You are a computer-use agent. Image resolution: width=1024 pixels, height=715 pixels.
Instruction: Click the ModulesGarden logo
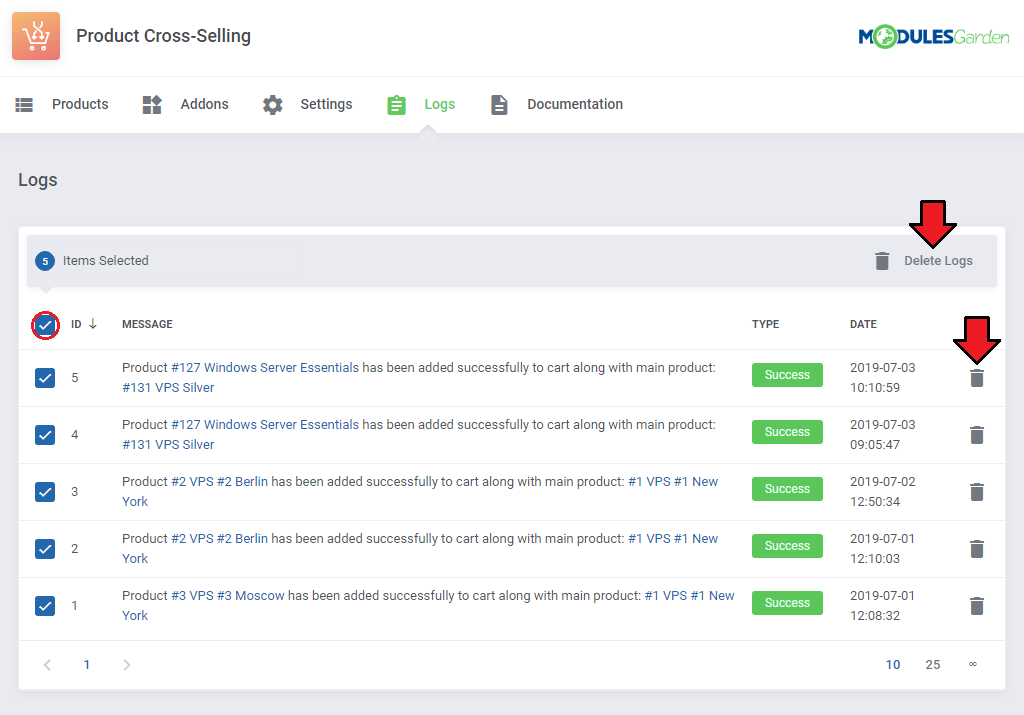coord(934,37)
